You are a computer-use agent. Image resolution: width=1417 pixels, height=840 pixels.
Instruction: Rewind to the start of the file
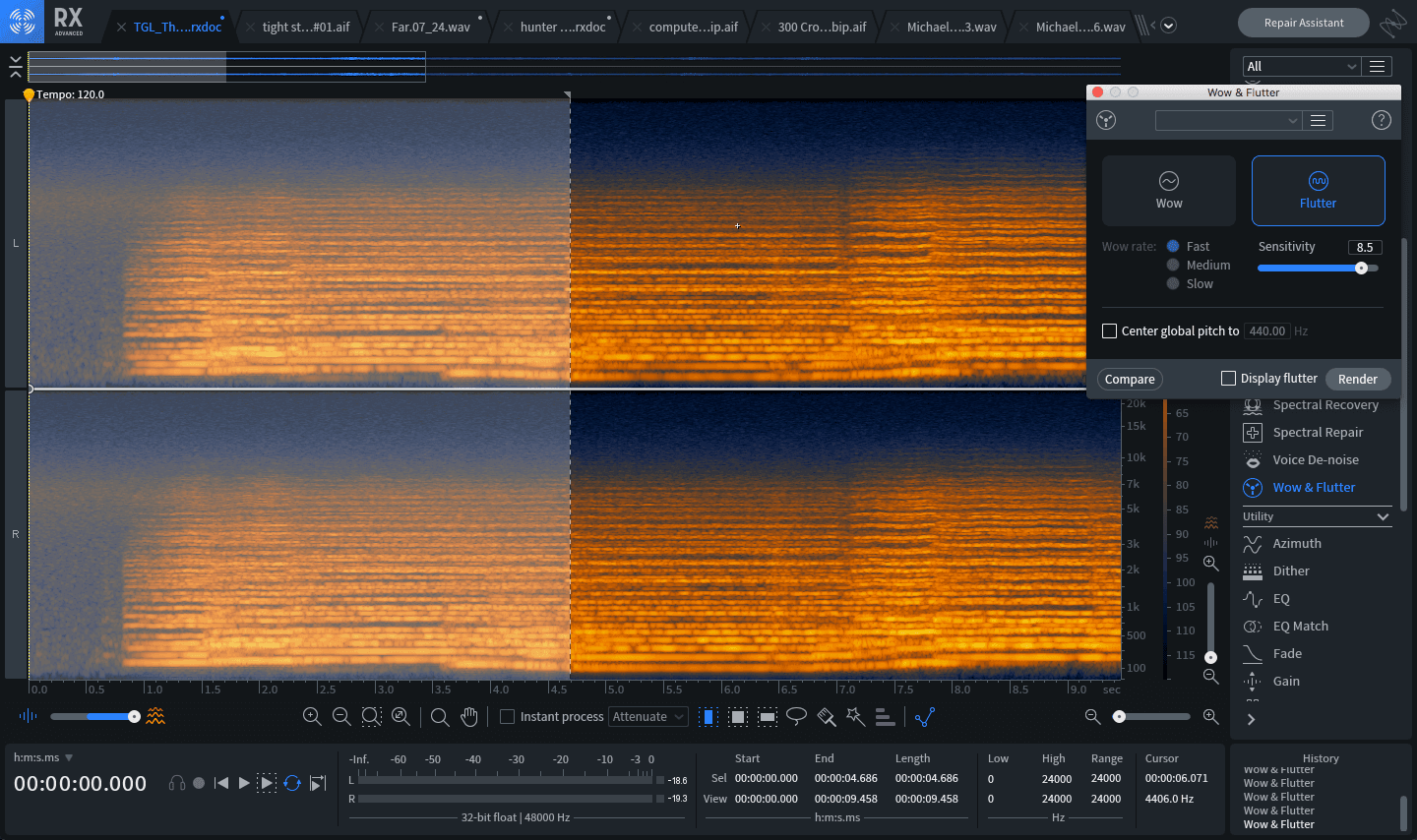221,783
